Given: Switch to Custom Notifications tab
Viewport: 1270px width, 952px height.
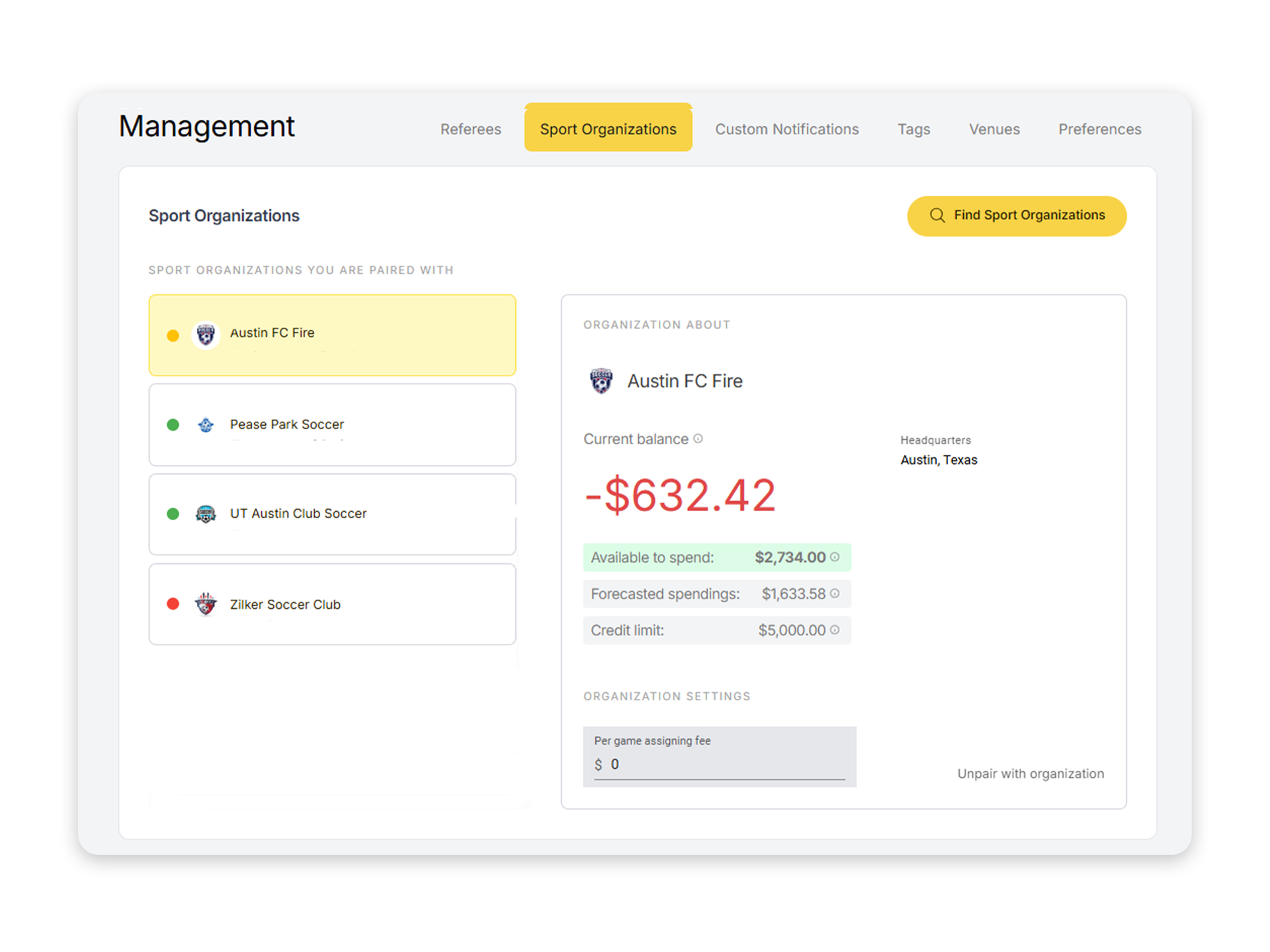Looking at the screenshot, I should click(786, 129).
